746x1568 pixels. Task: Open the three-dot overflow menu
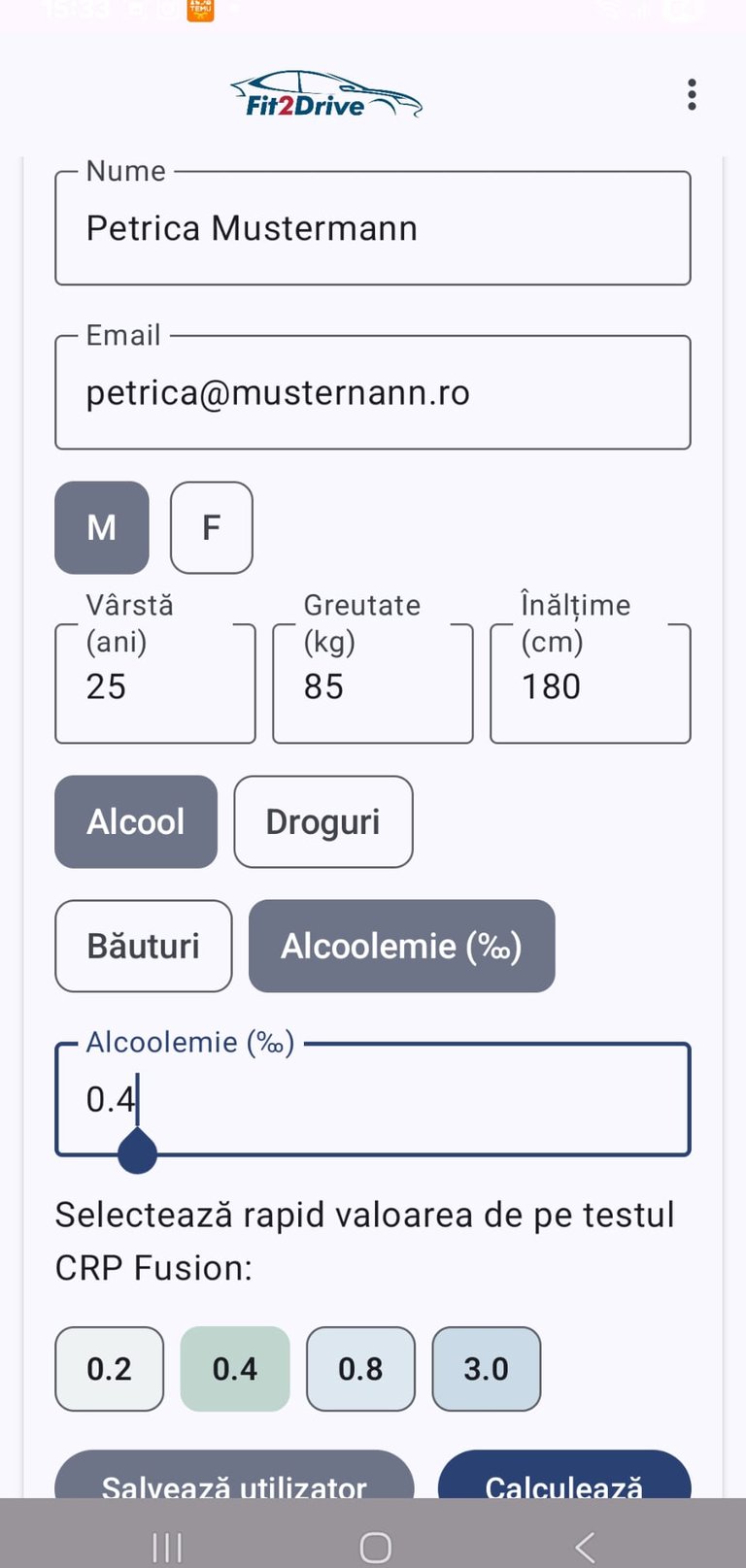tap(692, 95)
